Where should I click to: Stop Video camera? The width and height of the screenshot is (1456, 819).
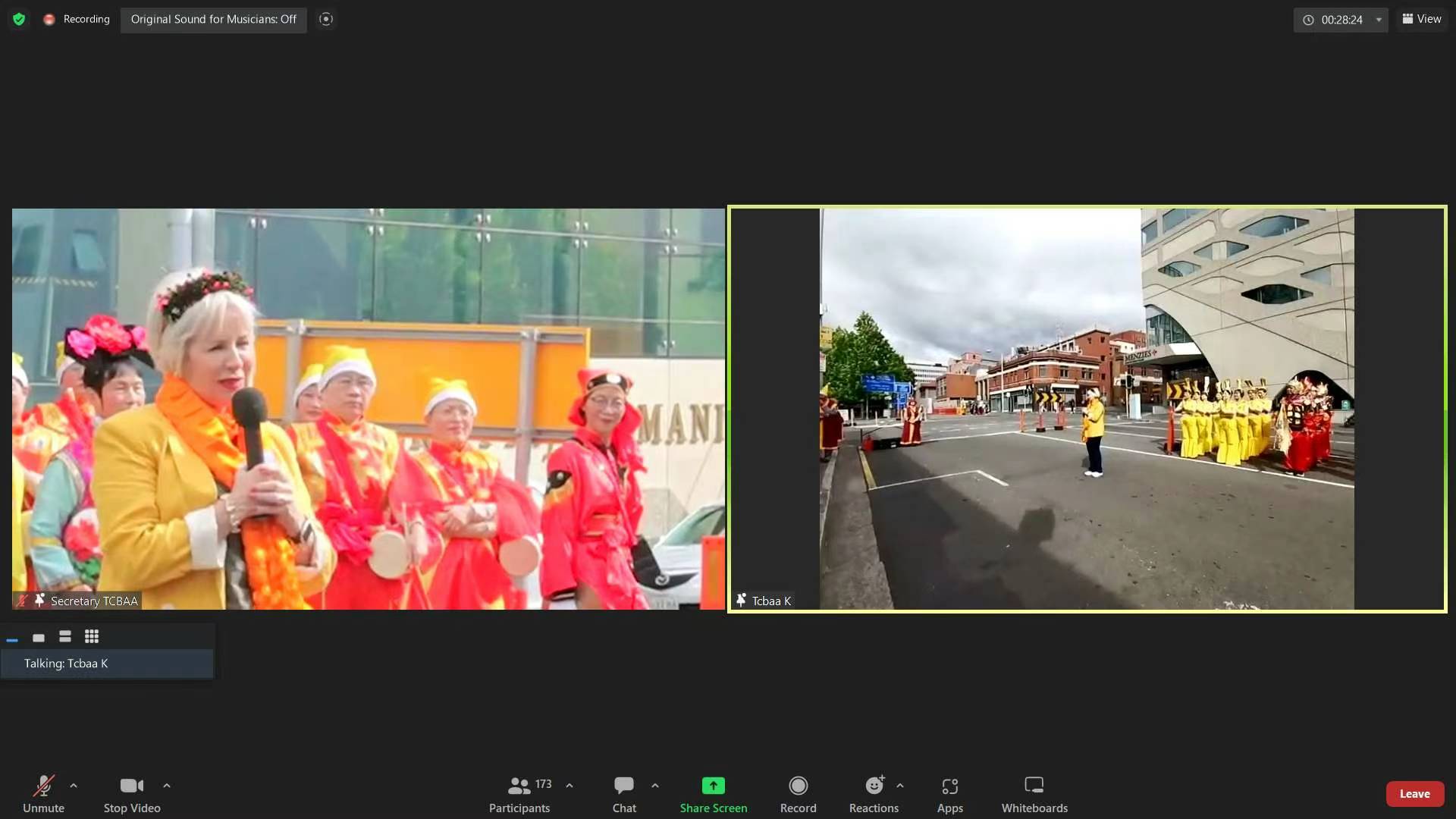(x=132, y=793)
